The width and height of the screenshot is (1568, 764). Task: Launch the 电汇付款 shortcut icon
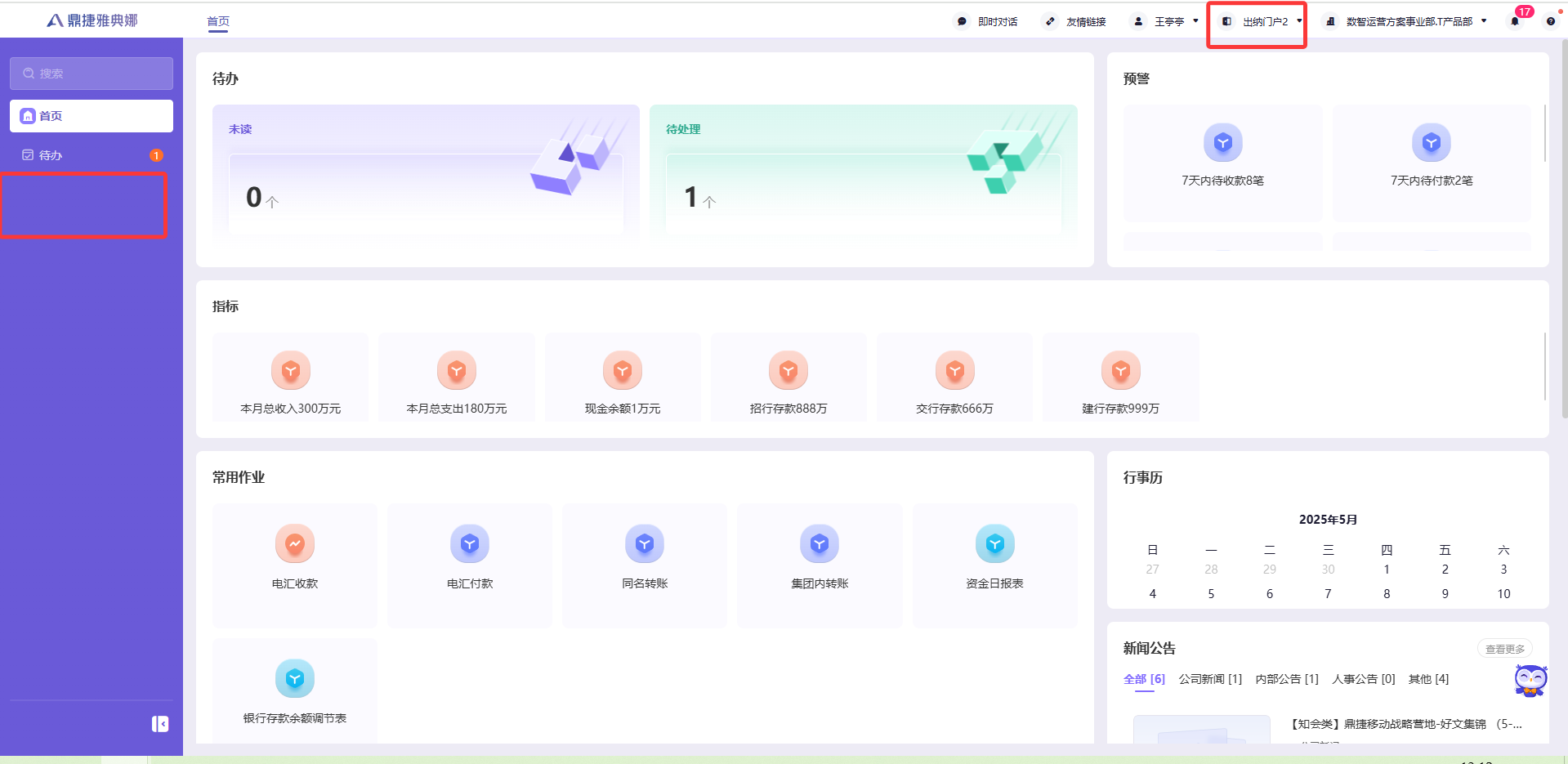coord(470,543)
